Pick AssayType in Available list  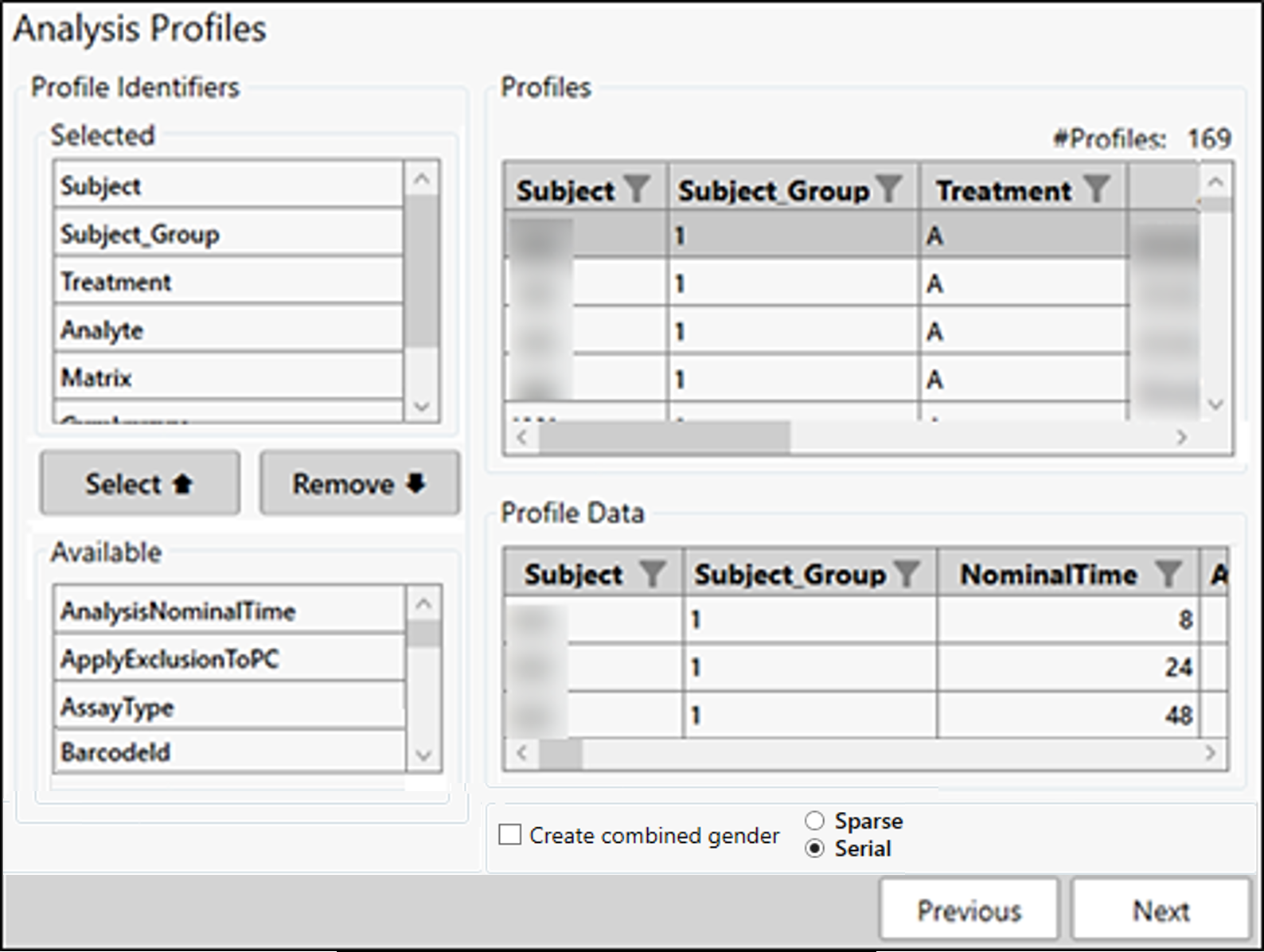[229, 706]
